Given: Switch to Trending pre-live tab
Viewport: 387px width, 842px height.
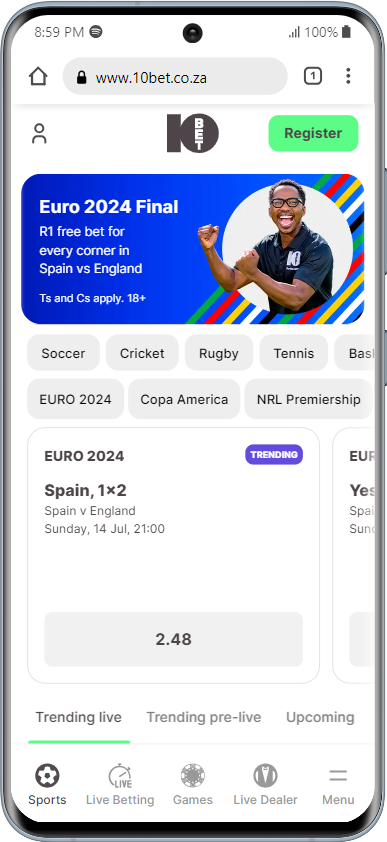Looking at the screenshot, I should coord(204,717).
